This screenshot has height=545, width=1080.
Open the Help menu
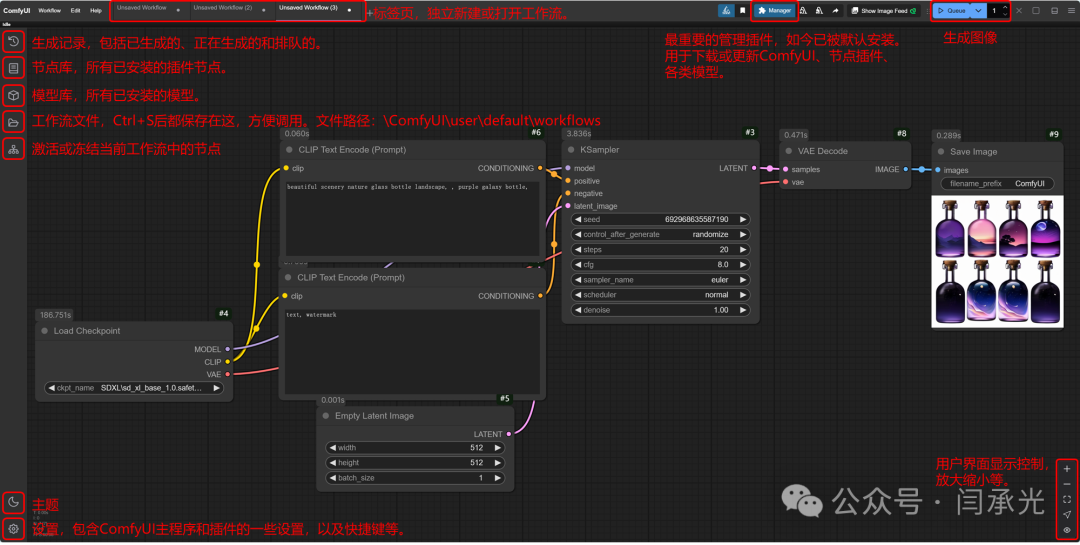tap(96, 10)
